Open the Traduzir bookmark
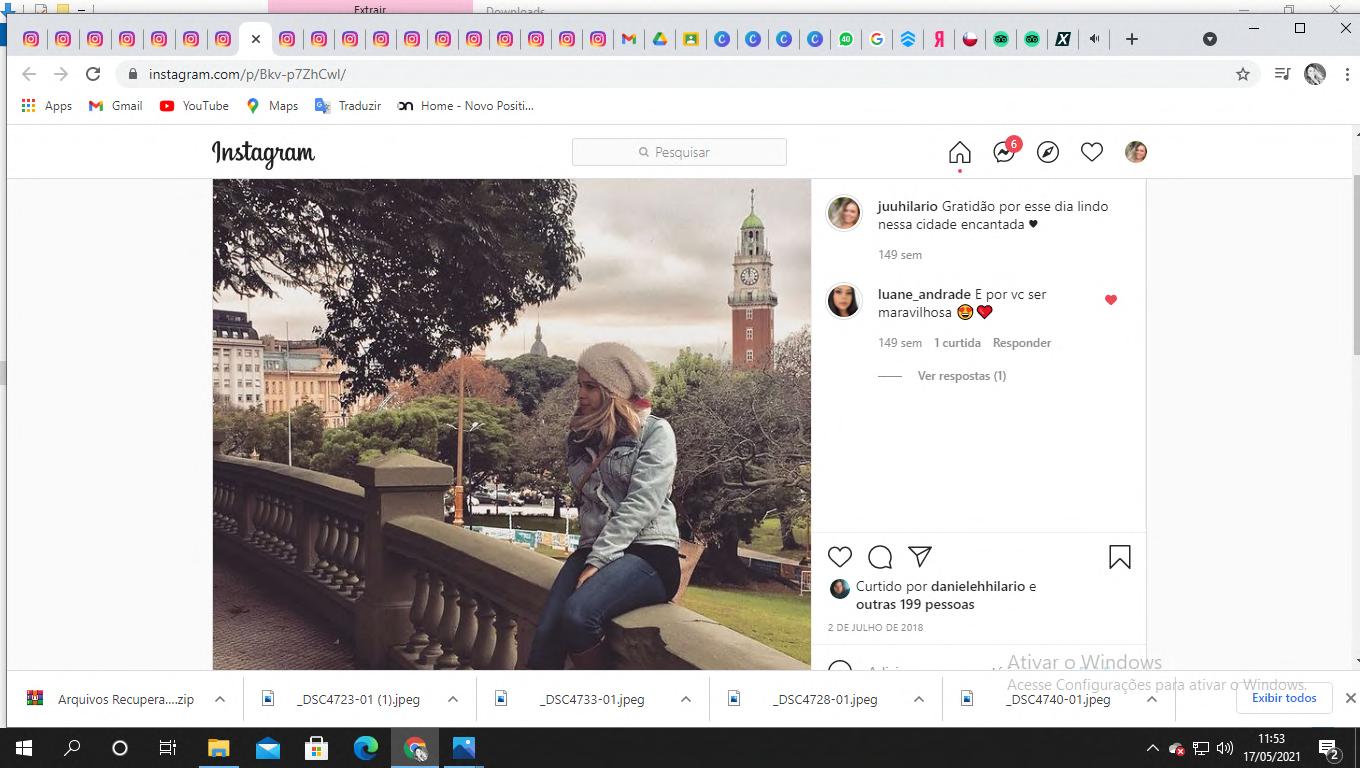Viewport: 1360px width, 768px height. click(348, 106)
